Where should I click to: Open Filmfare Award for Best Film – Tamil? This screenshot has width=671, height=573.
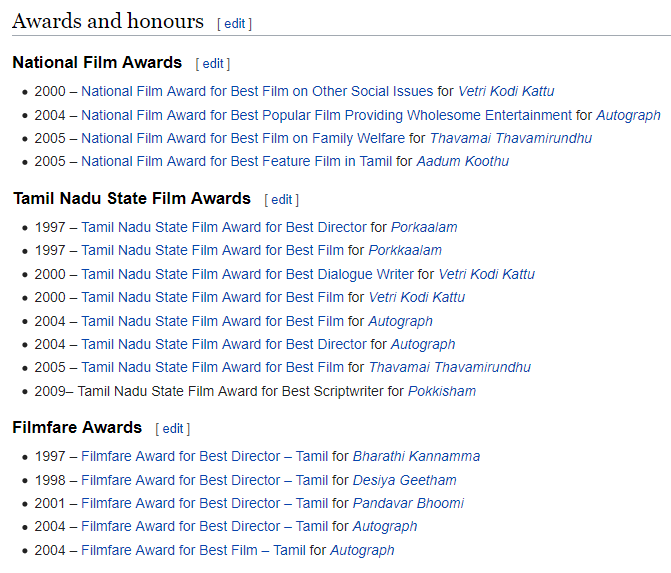[x=193, y=551]
